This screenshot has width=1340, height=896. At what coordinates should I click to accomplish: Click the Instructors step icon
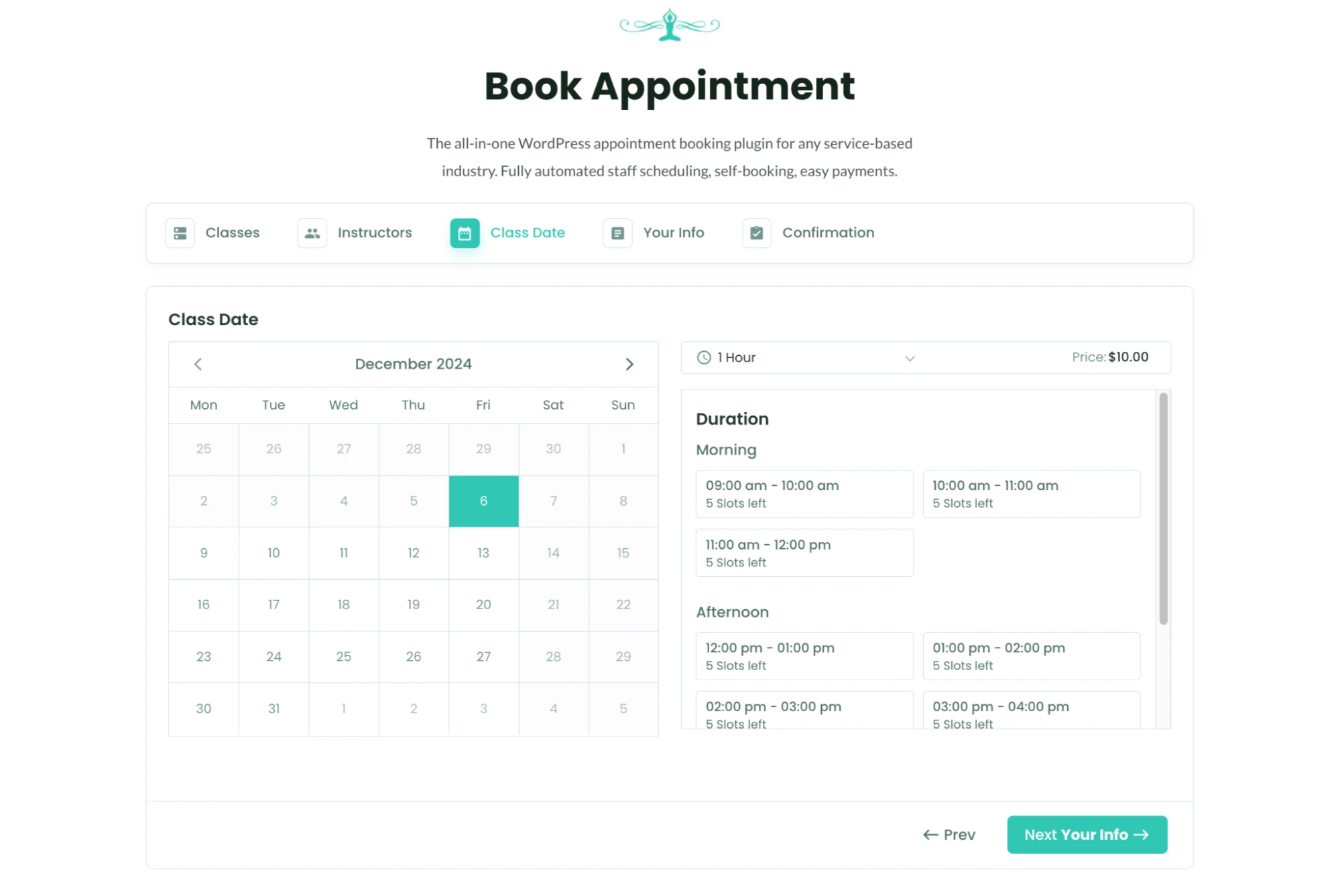(313, 233)
